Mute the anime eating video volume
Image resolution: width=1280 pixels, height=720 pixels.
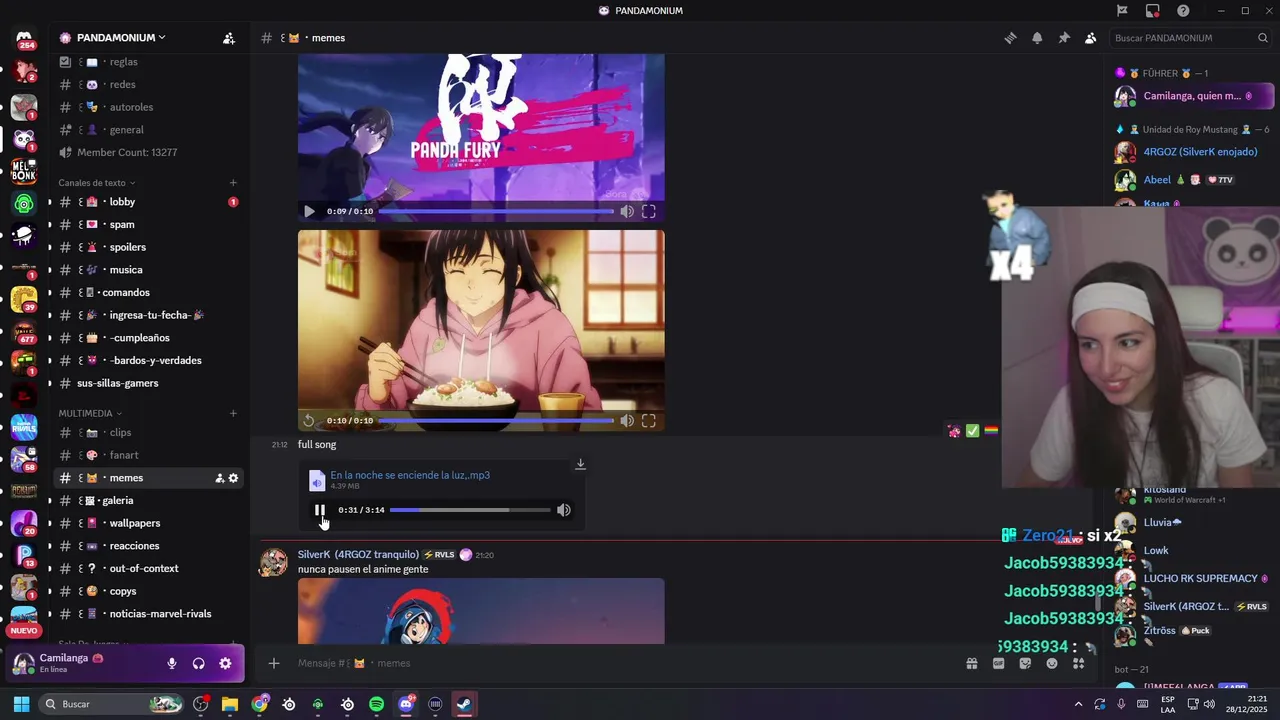point(627,421)
